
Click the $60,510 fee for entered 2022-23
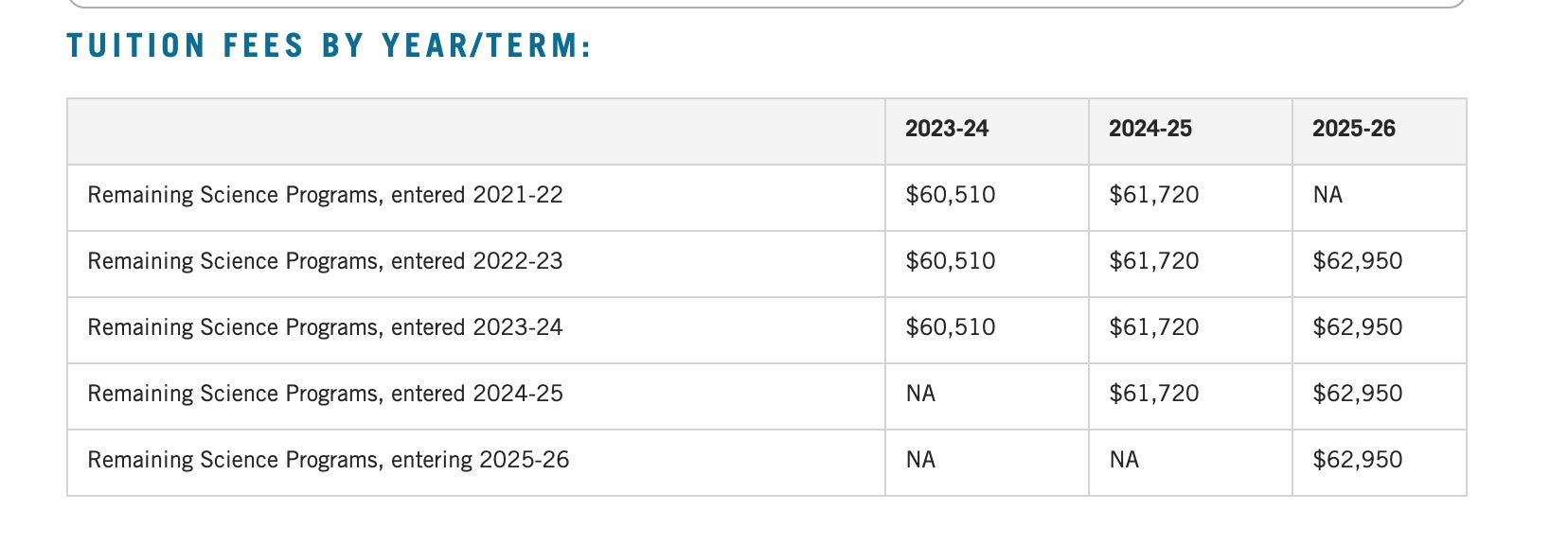pos(950,261)
